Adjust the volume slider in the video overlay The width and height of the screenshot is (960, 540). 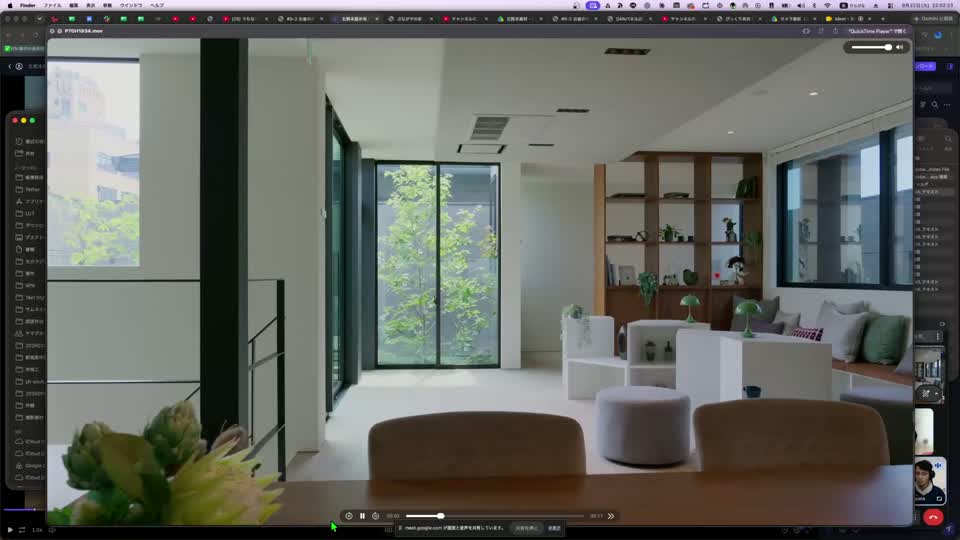point(871,47)
